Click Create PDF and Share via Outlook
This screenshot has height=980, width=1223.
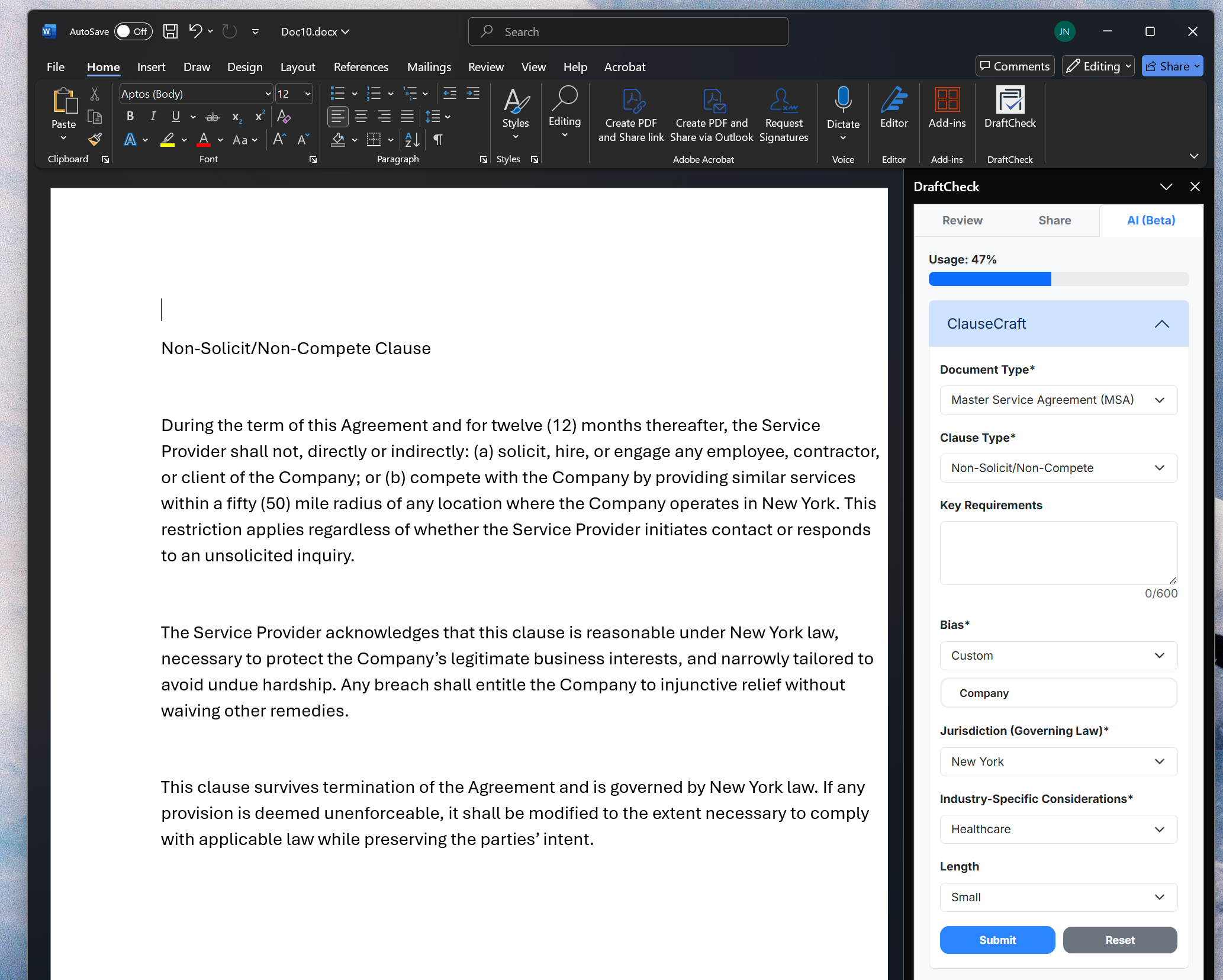712,115
